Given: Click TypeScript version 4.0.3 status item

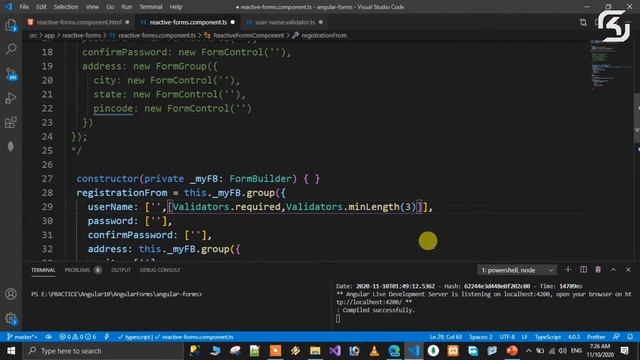Looking at the screenshot, I should pos(574,337).
